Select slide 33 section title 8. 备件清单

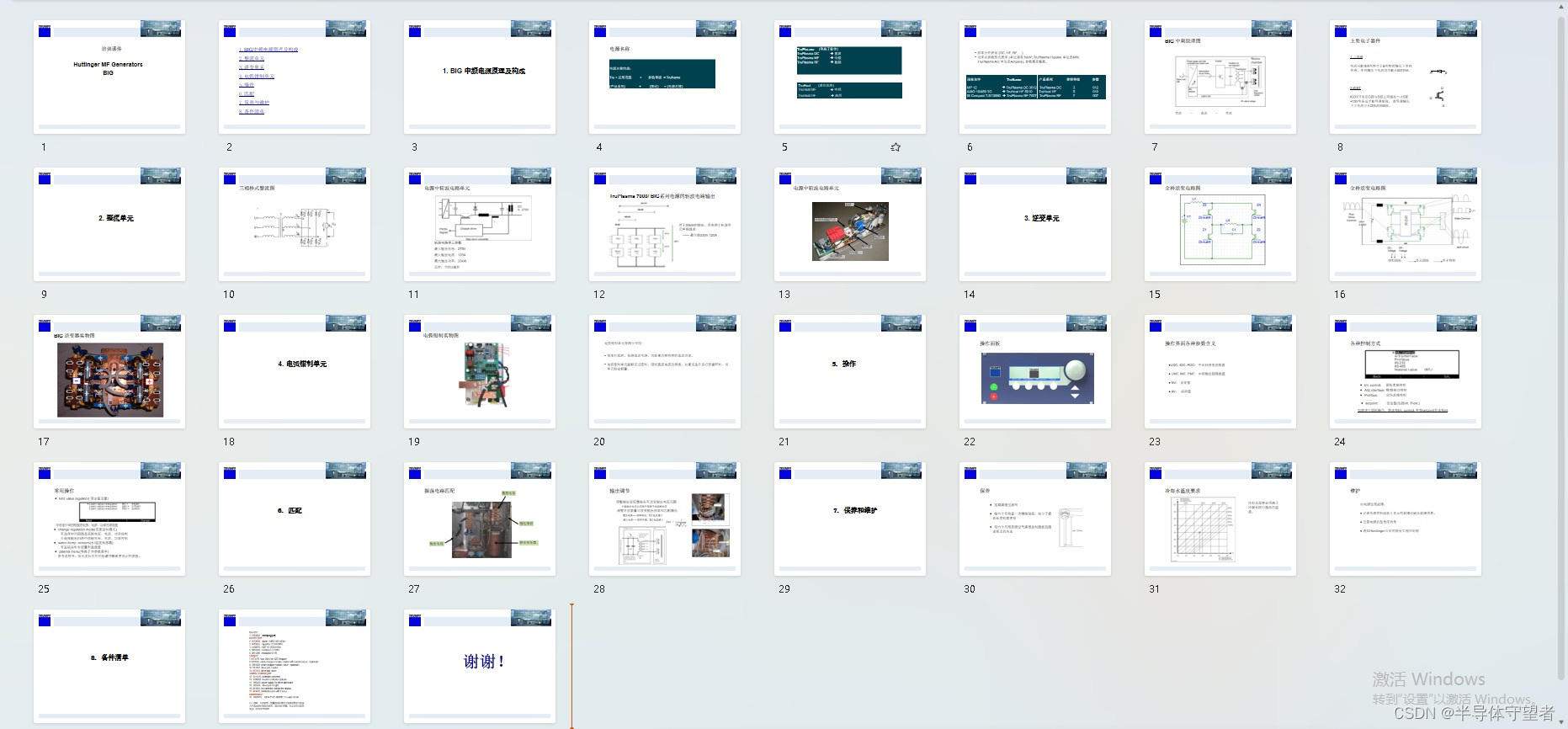tap(109, 666)
